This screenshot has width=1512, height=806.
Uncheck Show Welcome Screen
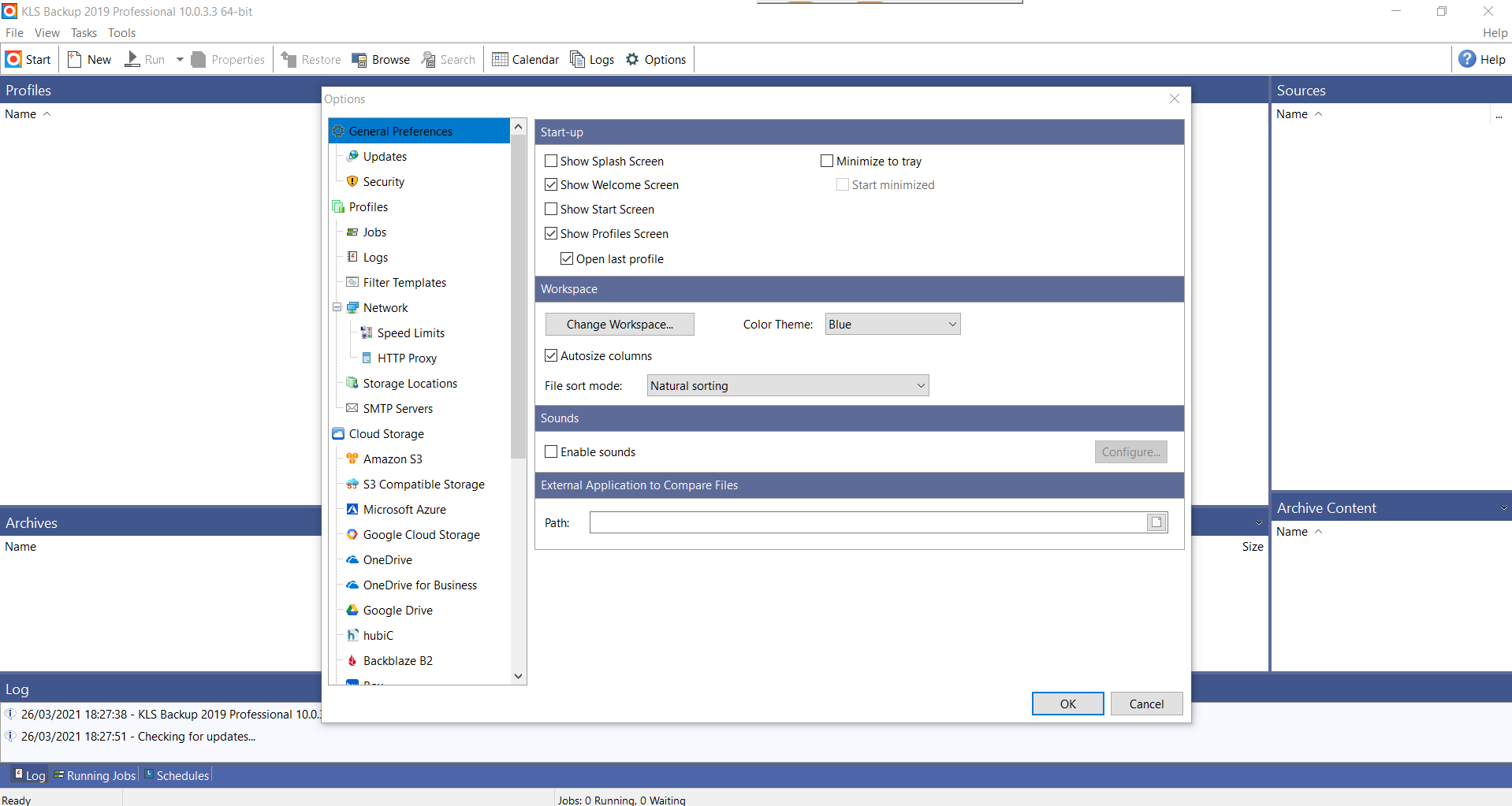(551, 184)
